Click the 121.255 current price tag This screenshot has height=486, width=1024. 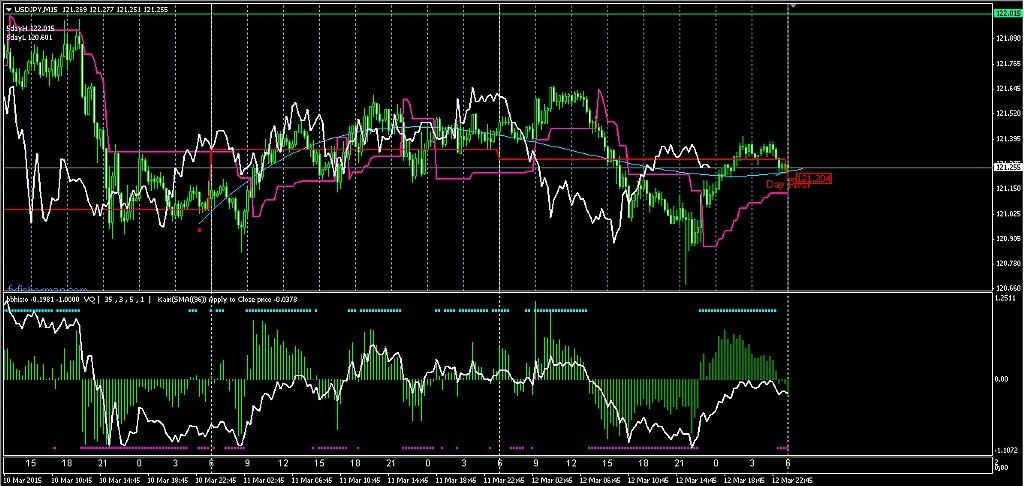(x=1008, y=168)
